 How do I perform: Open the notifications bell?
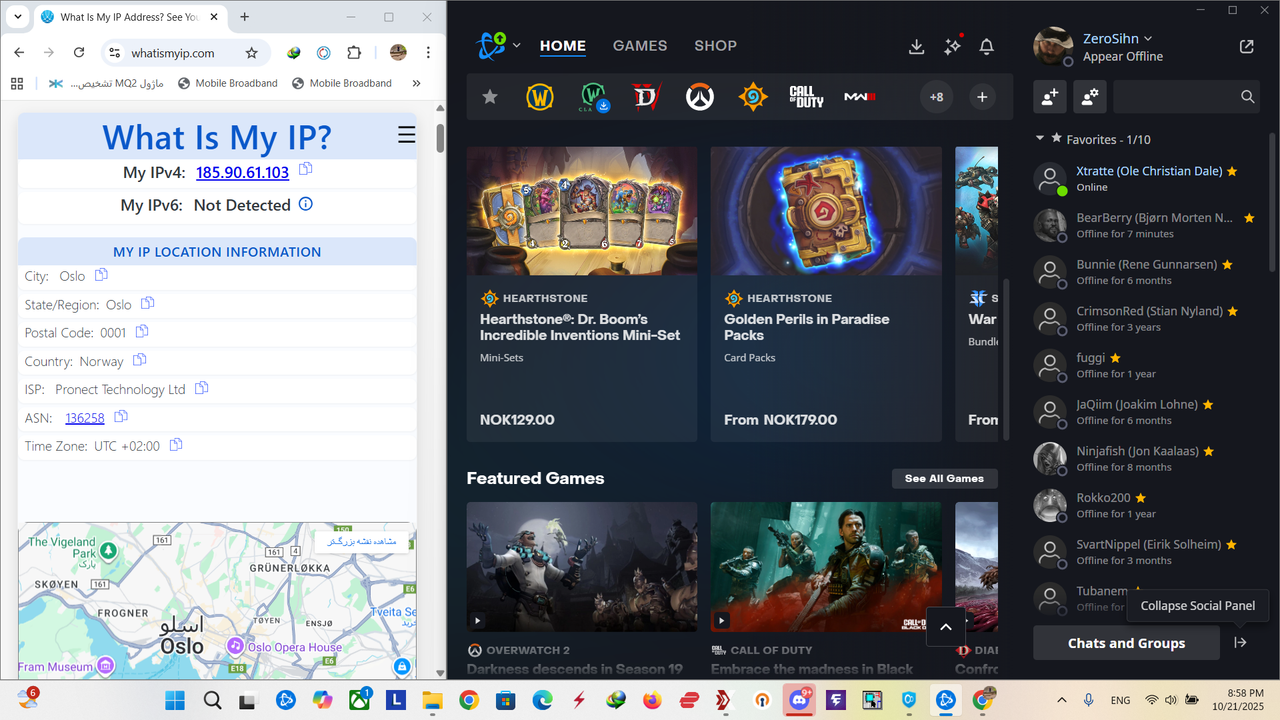point(986,46)
